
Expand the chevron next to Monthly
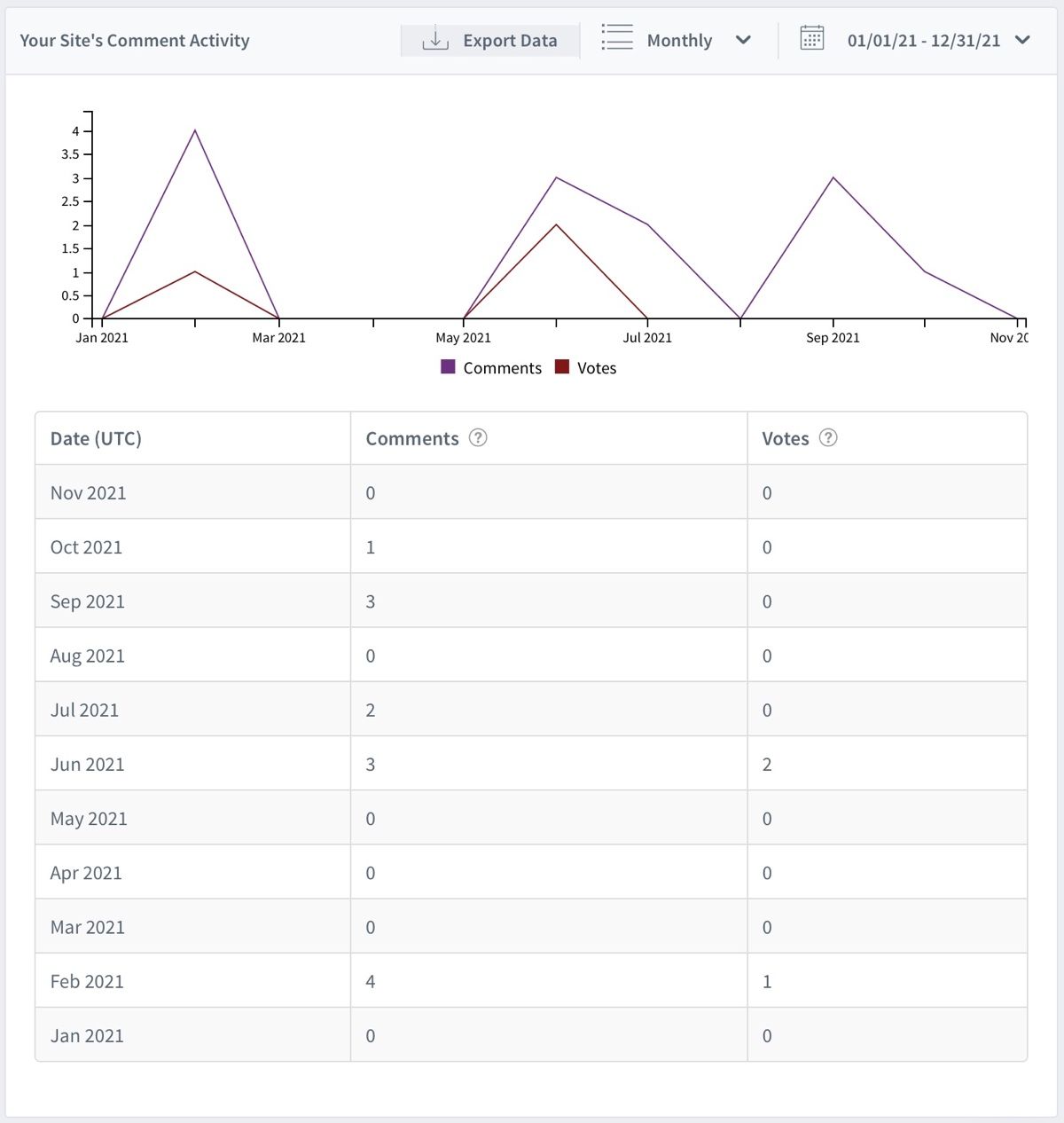(743, 40)
